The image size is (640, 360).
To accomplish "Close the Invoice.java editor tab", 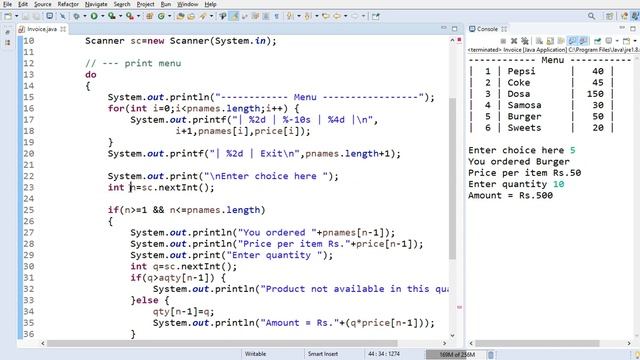I will coord(63,29).
